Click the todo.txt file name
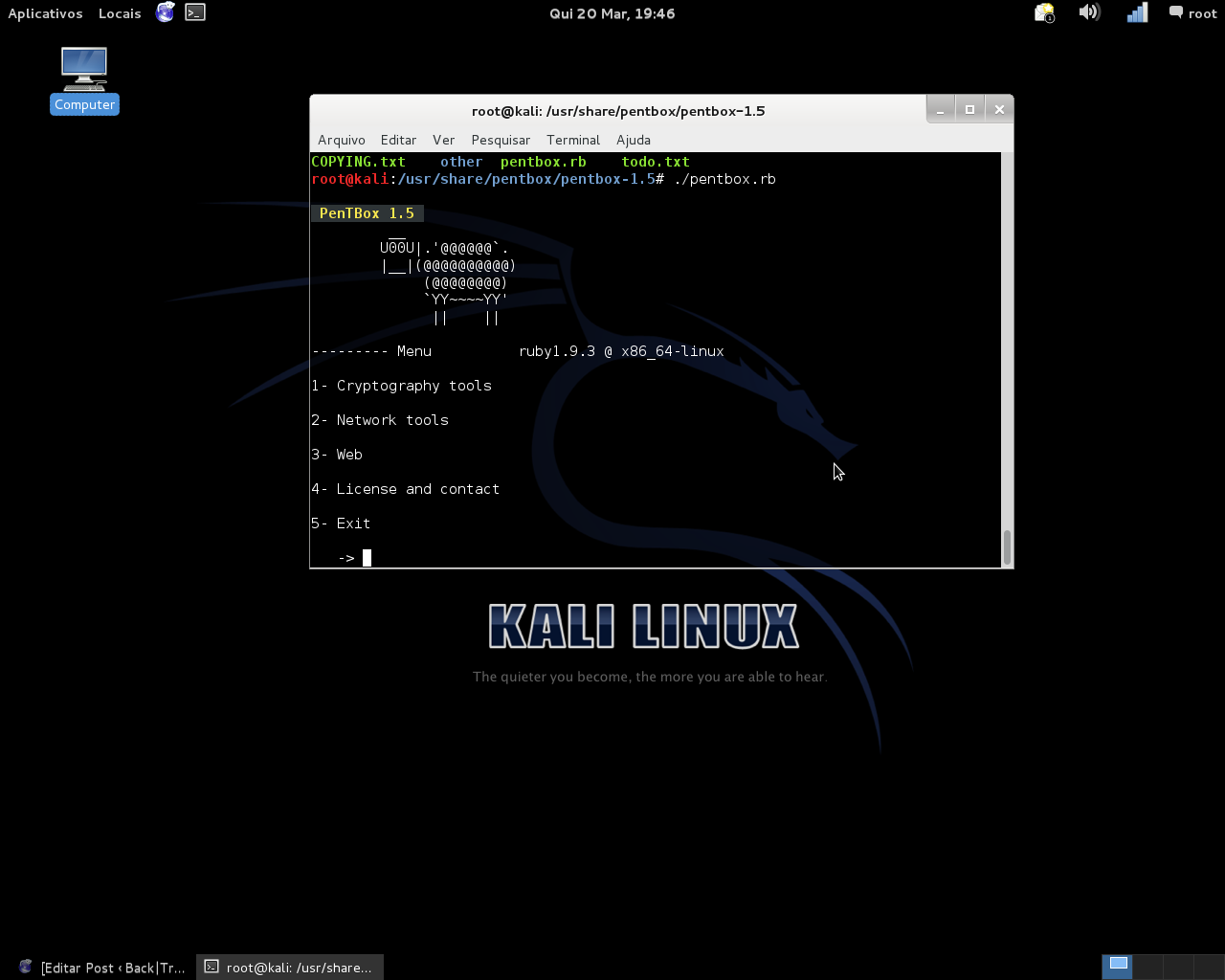This screenshot has height=980, width=1225. tap(656, 162)
